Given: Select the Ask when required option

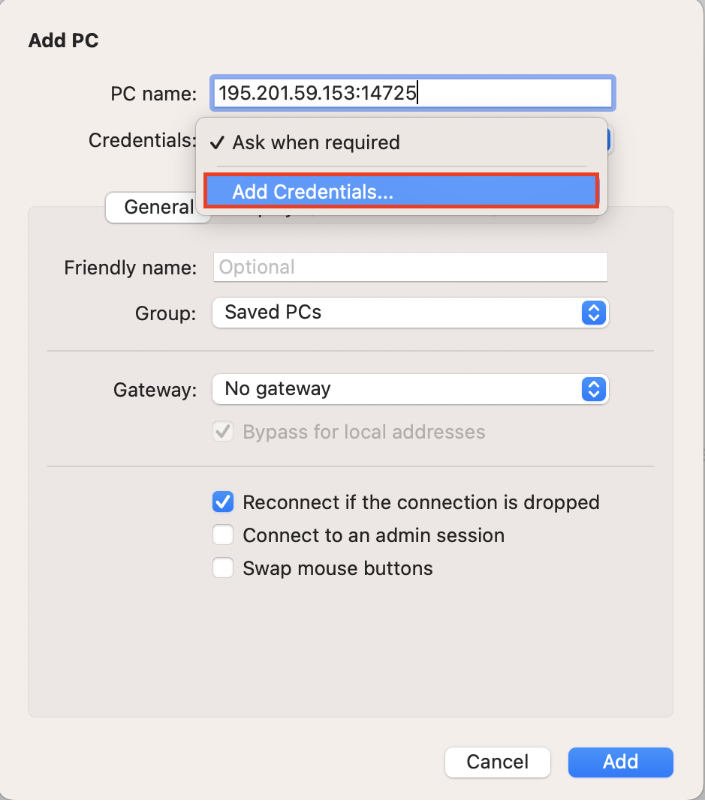Looking at the screenshot, I should click(316, 143).
